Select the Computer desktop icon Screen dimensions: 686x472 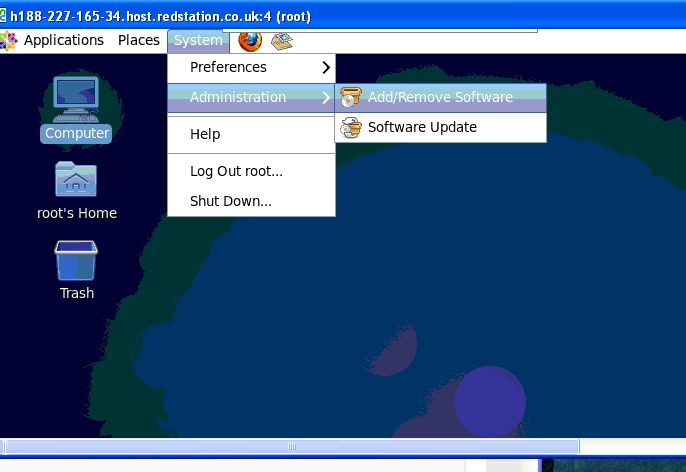pyautogui.click(x=76, y=99)
